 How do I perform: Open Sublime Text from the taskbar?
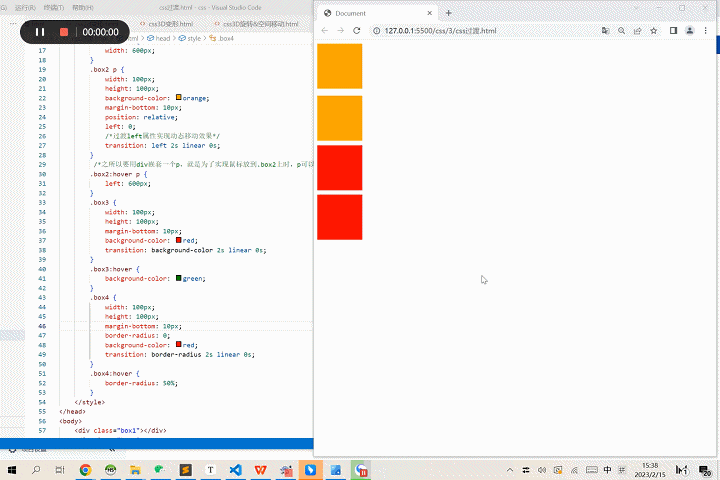pyautogui.click(x=186, y=470)
